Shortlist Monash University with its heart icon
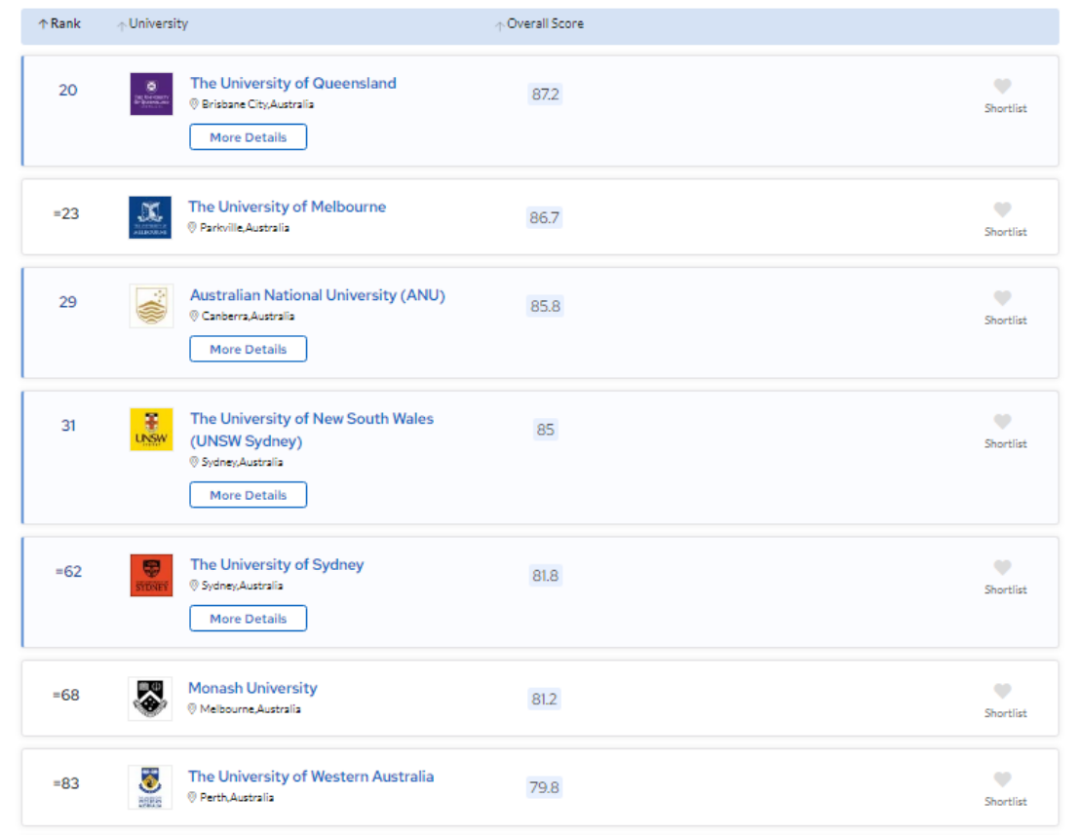The height and width of the screenshot is (835, 1080). (x=1002, y=690)
